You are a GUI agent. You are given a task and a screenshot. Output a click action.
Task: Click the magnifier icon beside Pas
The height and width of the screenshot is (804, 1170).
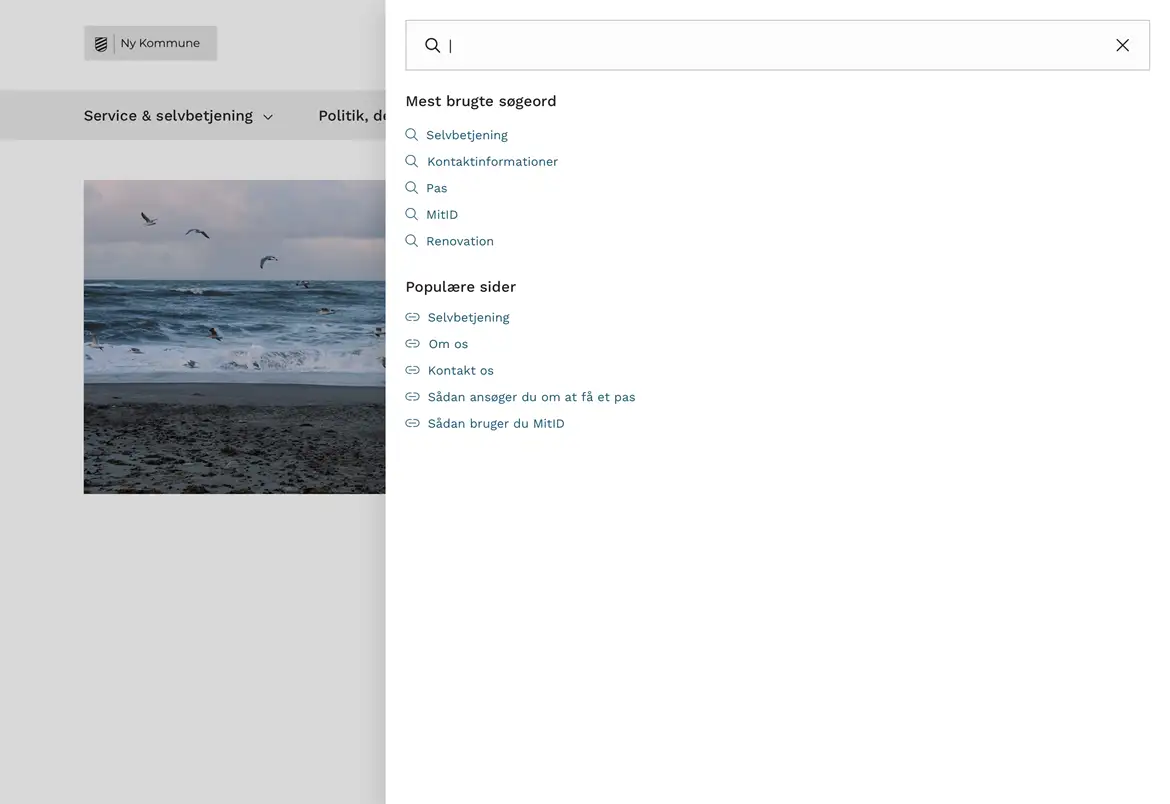click(412, 188)
